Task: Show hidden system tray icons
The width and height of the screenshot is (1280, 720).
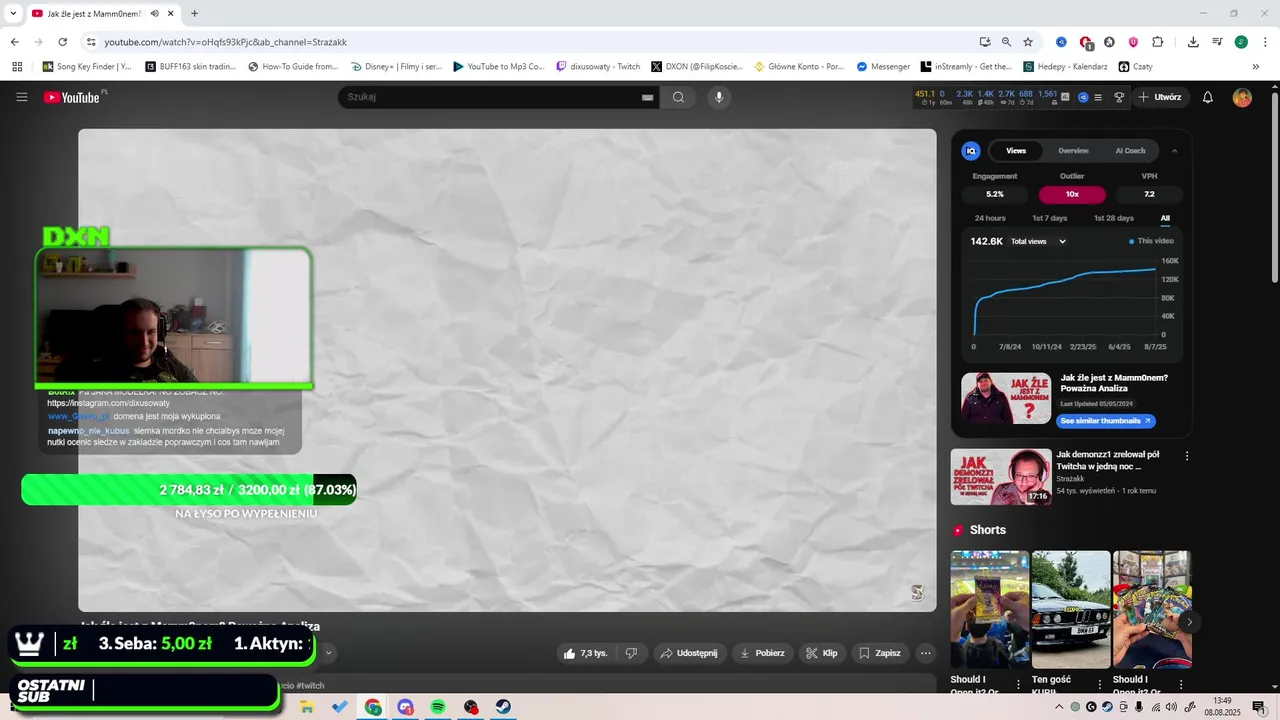Action: pyautogui.click(x=1059, y=707)
